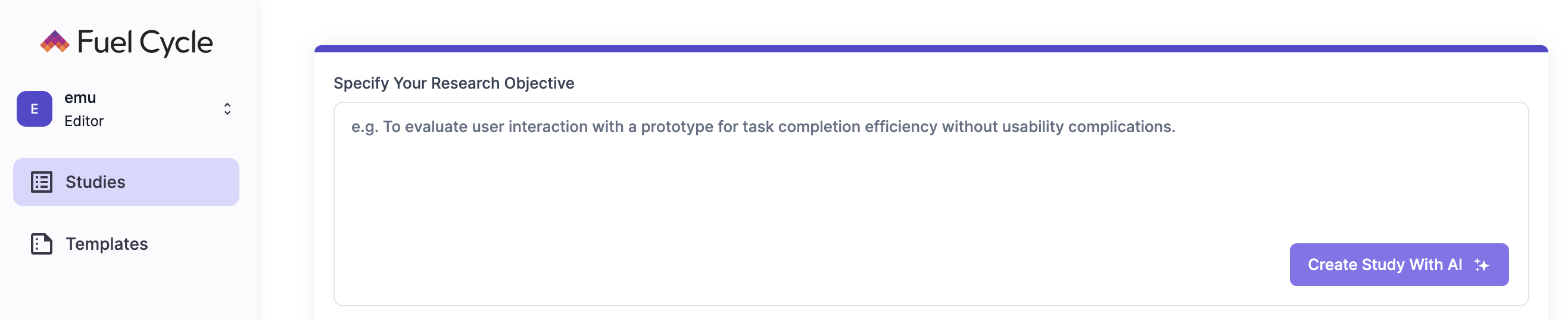1568x320 pixels.
Task: Click the purple E workspace avatar
Action: point(34,109)
